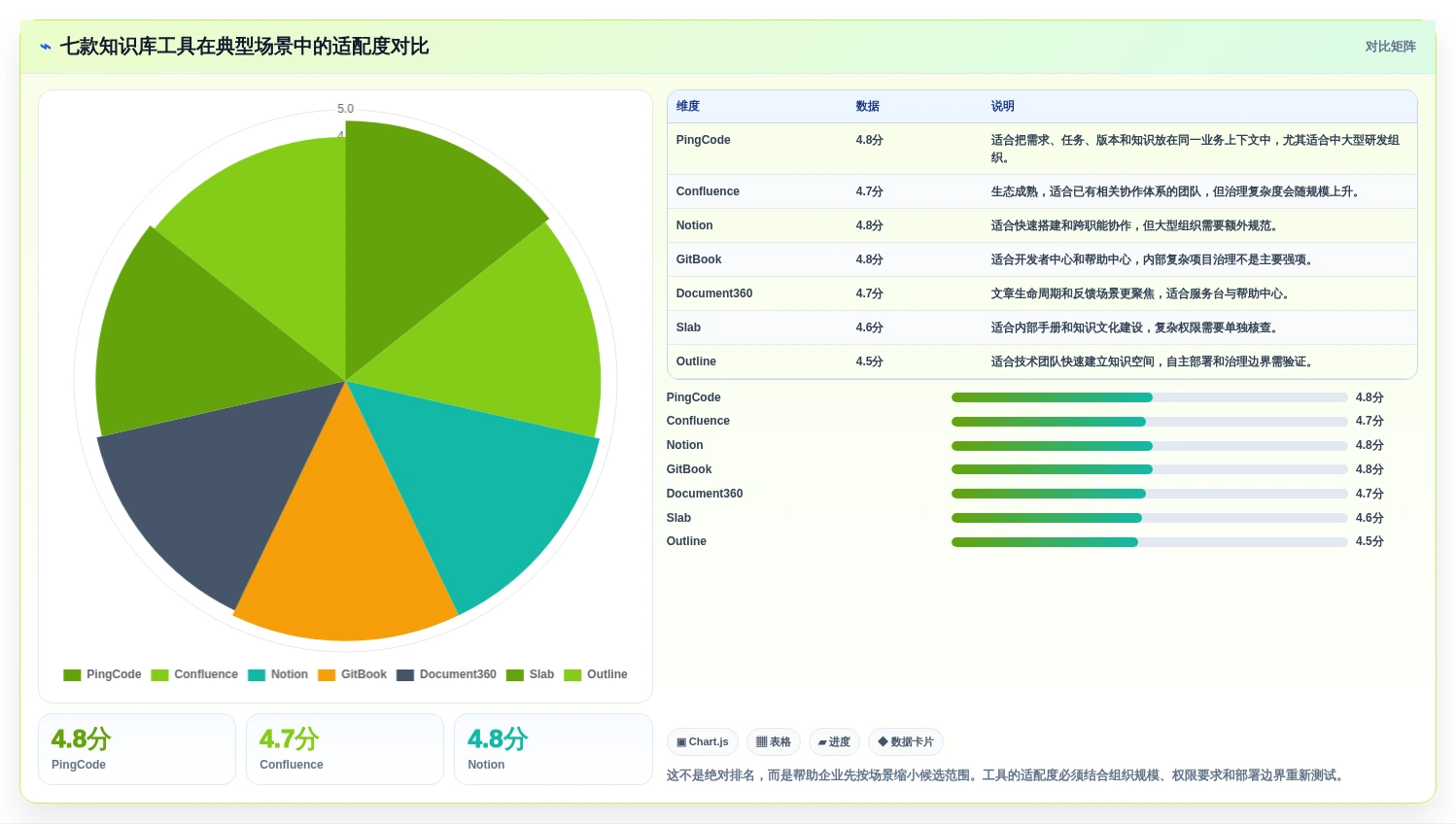Click the 对比矩阵 tag in the header
The width and height of the screenshot is (1456, 824).
(x=1390, y=47)
